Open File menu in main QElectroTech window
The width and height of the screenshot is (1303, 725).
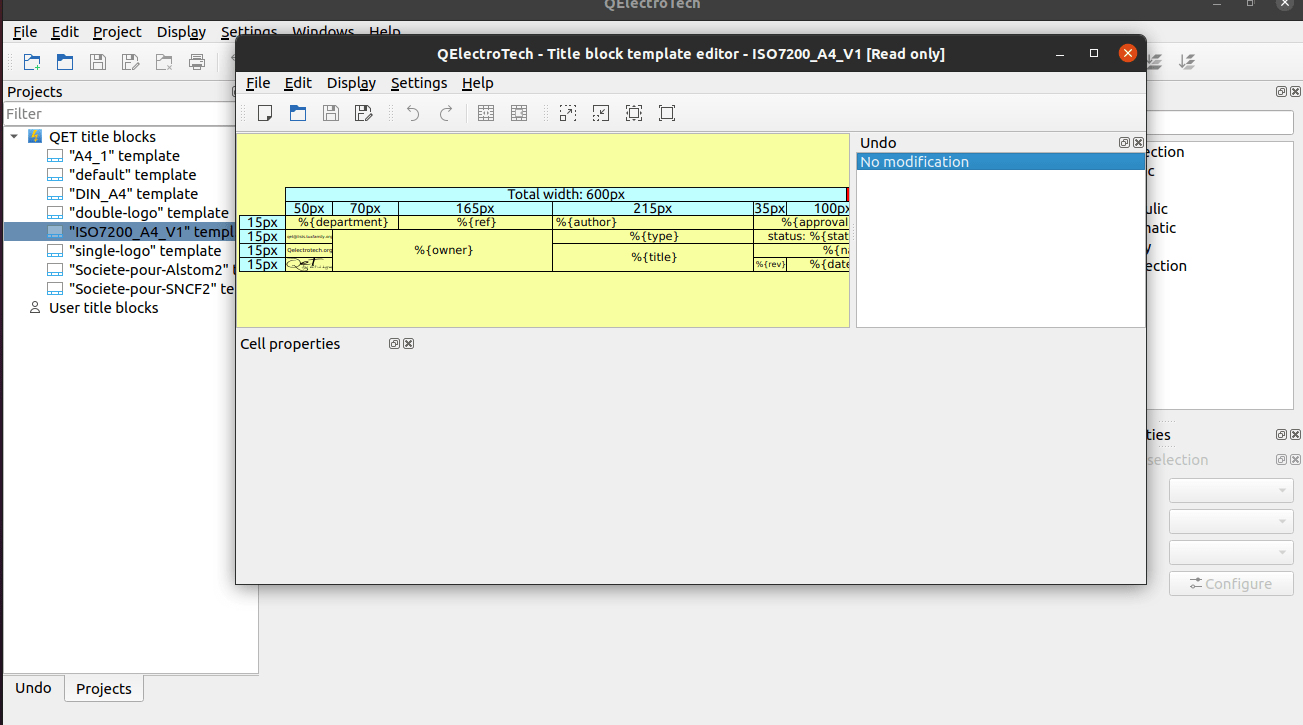pyautogui.click(x=25, y=32)
